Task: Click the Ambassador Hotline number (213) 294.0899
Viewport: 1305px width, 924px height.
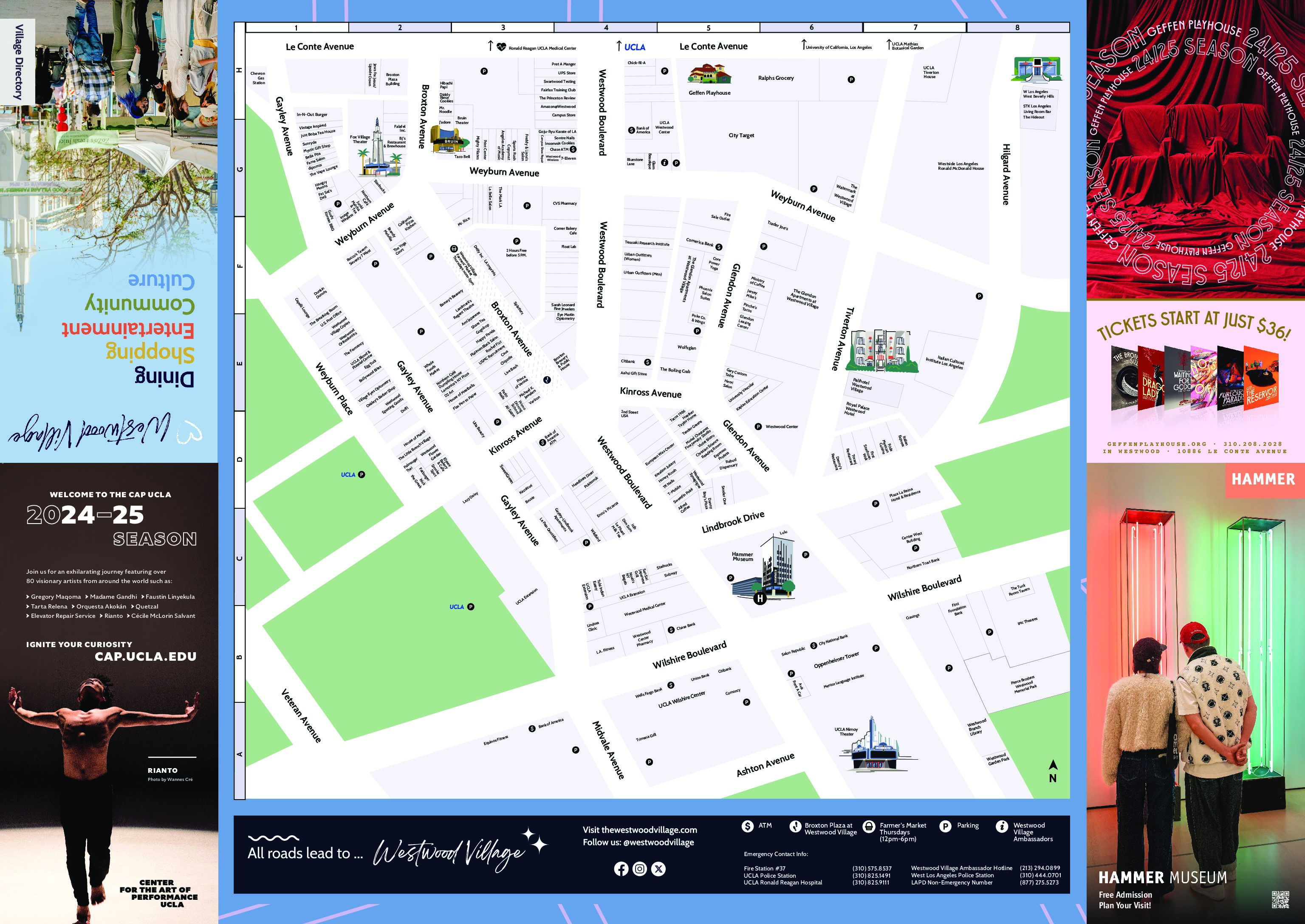Action: (1040, 868)
